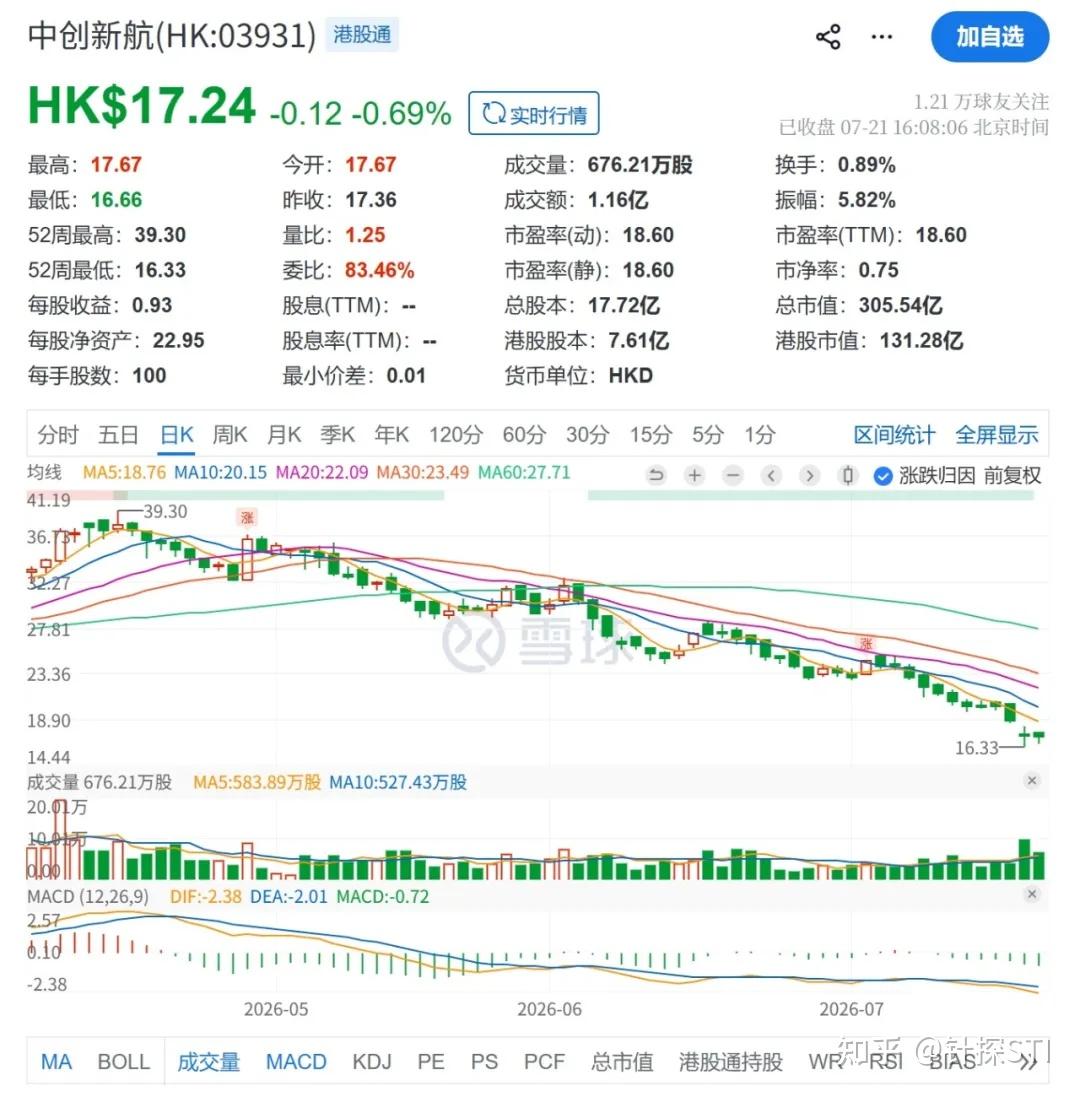Image resolution: width=1080 pixels, height=1097 pixels.
Task: Click the first 涨 marker in May
Action: (x=247, y=518)
